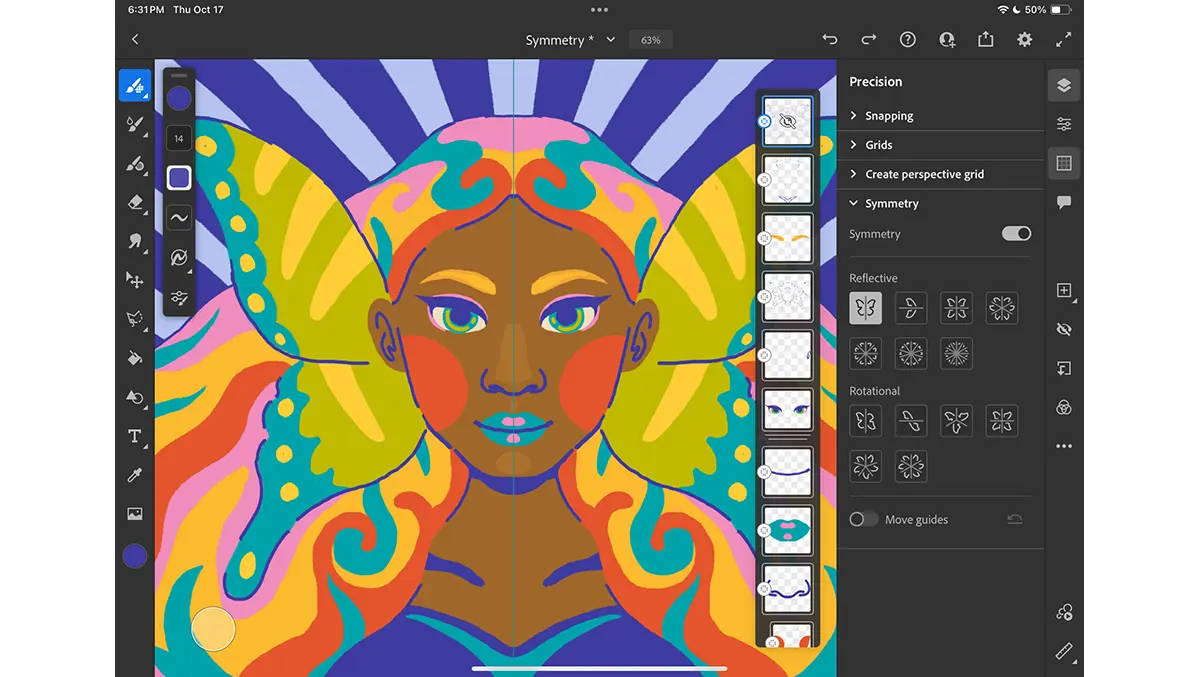Expand the Snapping section
Viewport: 1200px width, 677px height.
(x=888, y=116)
